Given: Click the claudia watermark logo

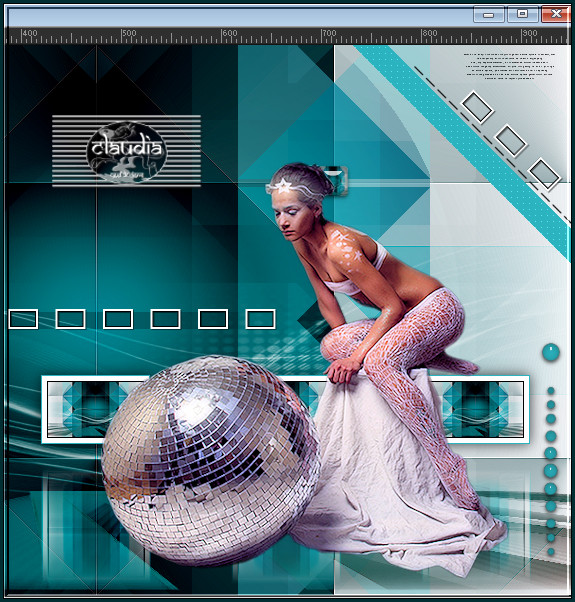Looking at the screenshot, I should pyautogui.click(x=126, y=151).
